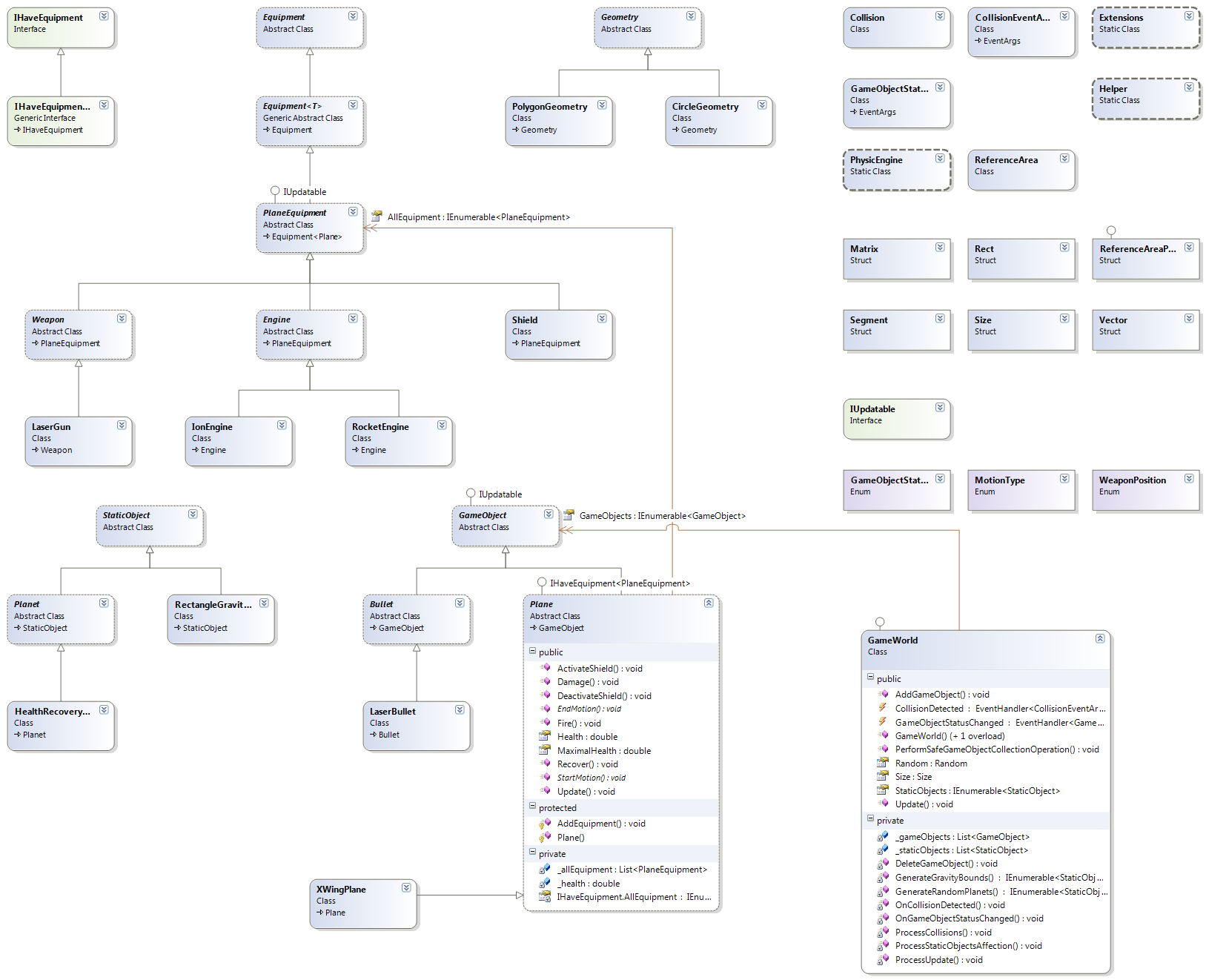Click the GameObjects association property icon
Screen dimensions: 1206x980
tap(569, 515)
